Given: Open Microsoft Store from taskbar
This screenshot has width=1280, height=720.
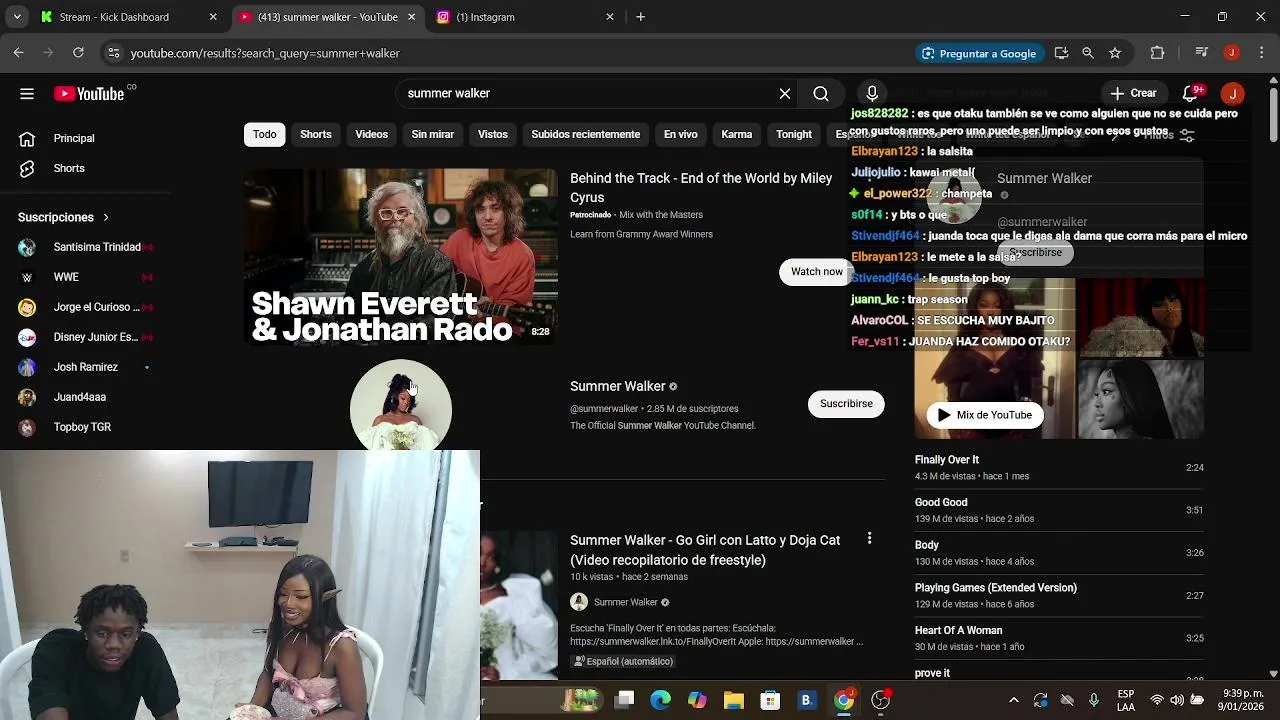Looking at the screenshot, I should pos(770,700).
